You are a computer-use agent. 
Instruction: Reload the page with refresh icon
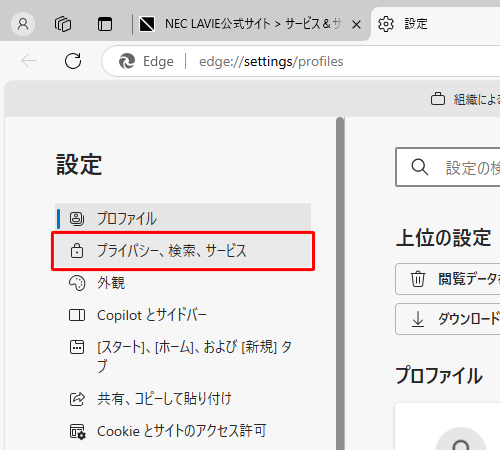pos(73,61)
